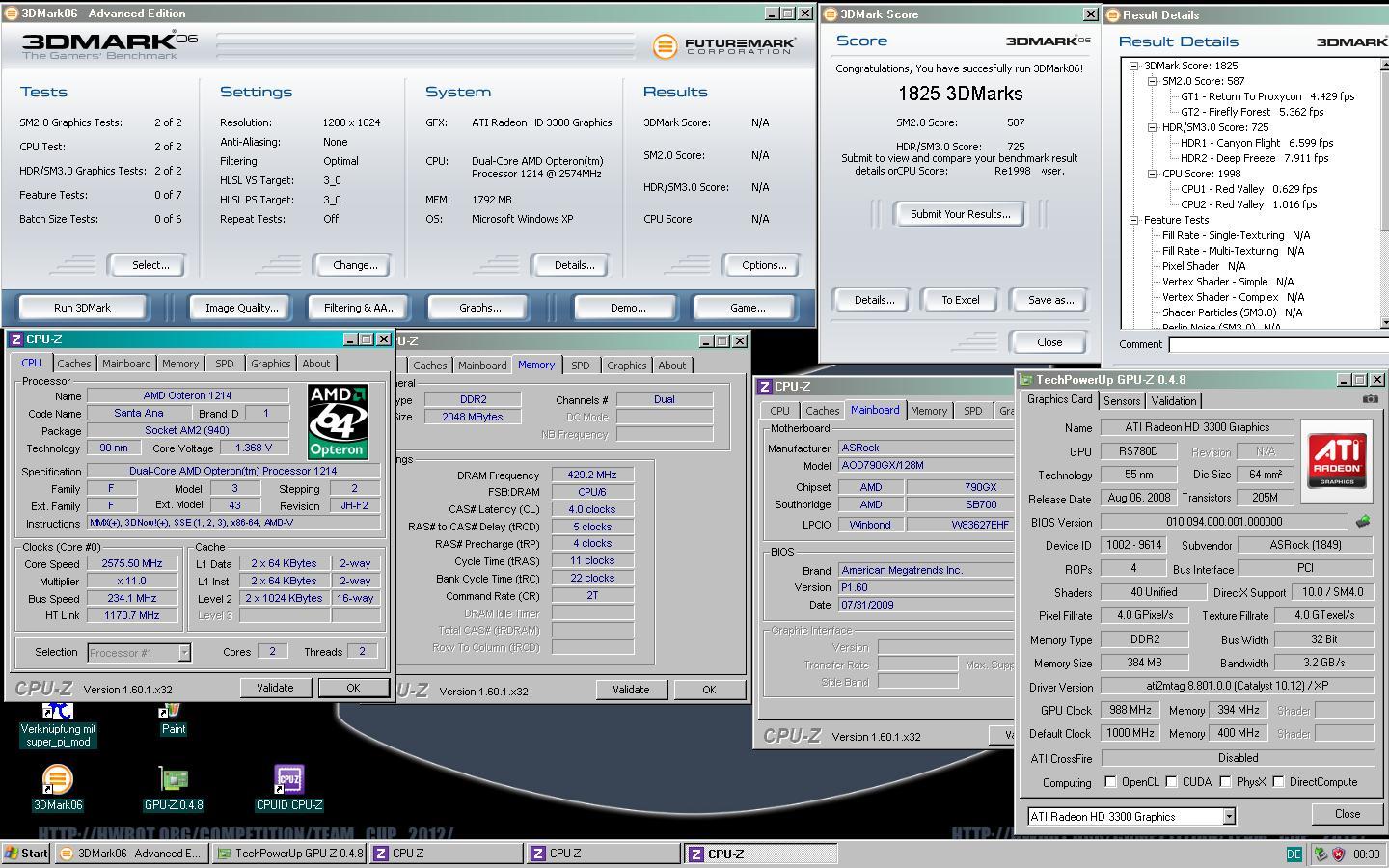Click Validate in CPU-Z processor window
The width and height of the screenshot is (1389, 868).
point(275,688)
